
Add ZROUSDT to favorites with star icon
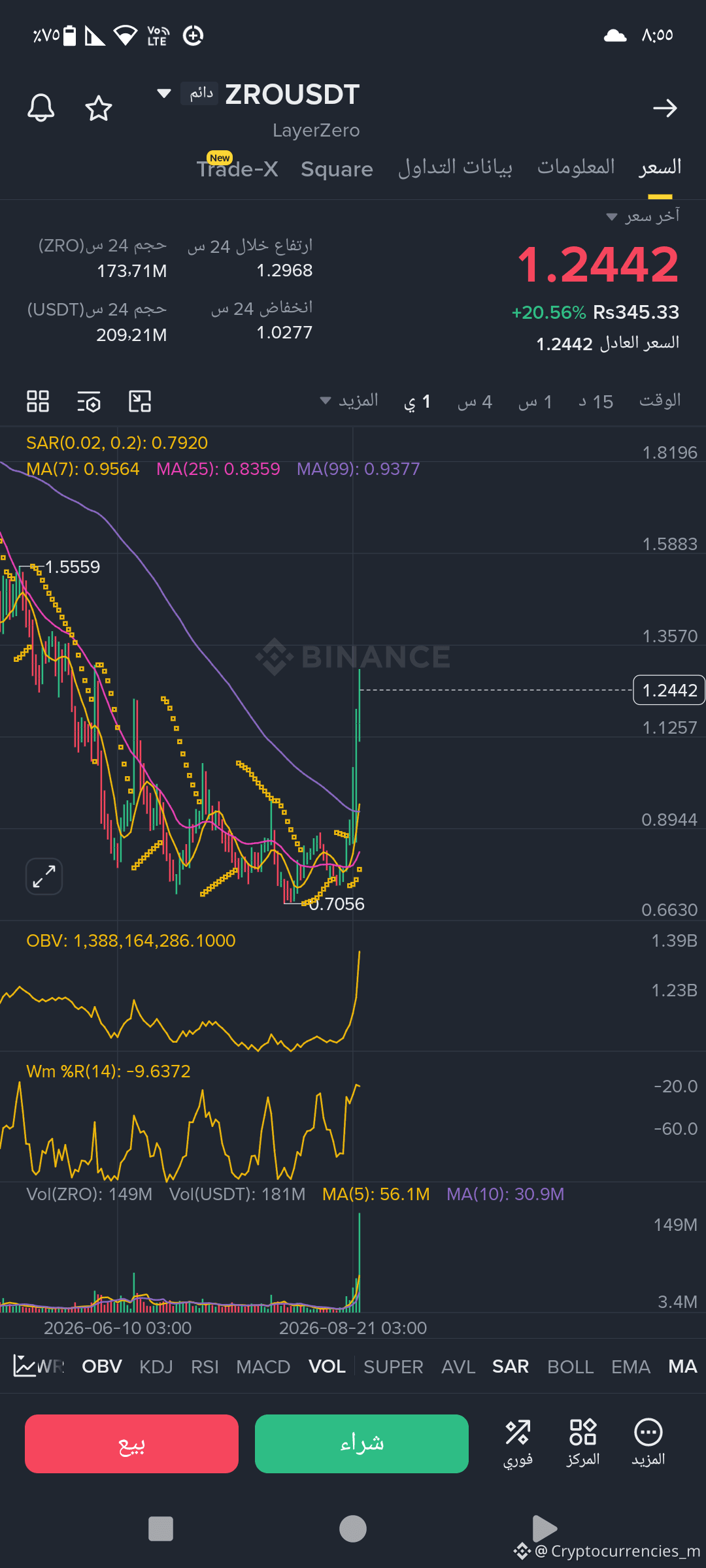[x=99, y=108]
